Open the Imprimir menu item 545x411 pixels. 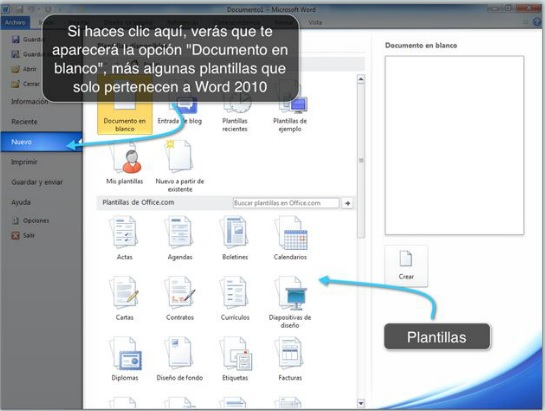[x=24, y=162]
